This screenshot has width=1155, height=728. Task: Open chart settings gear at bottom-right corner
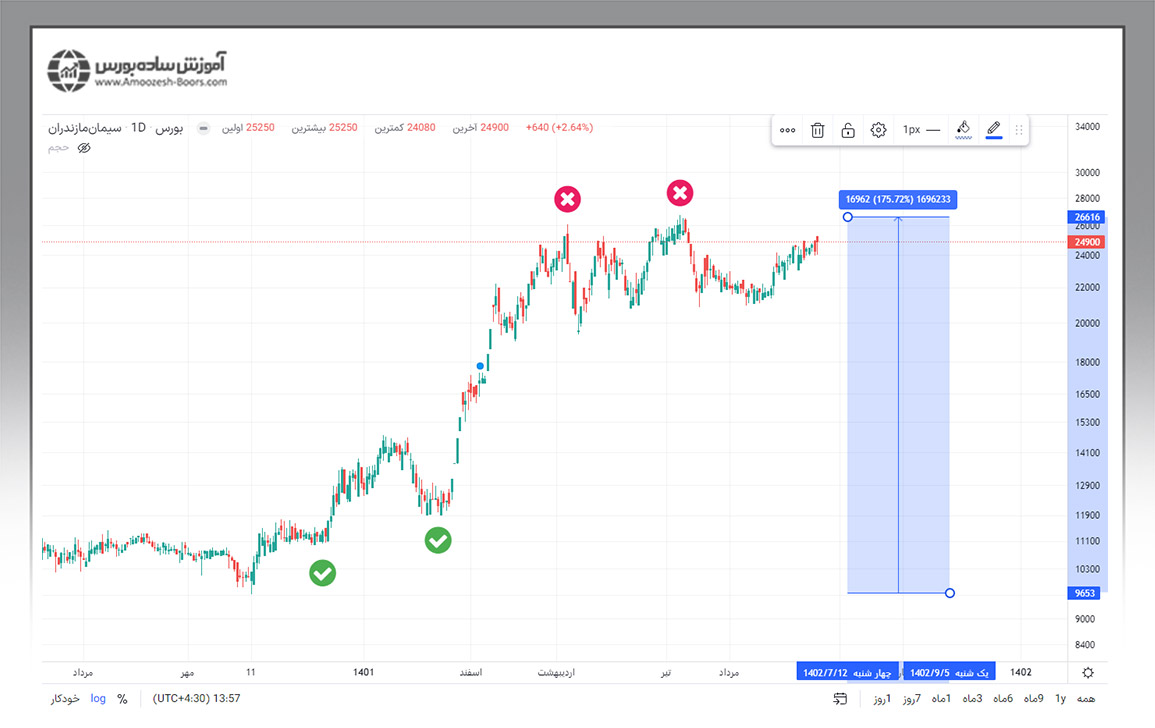(1088, 673)
